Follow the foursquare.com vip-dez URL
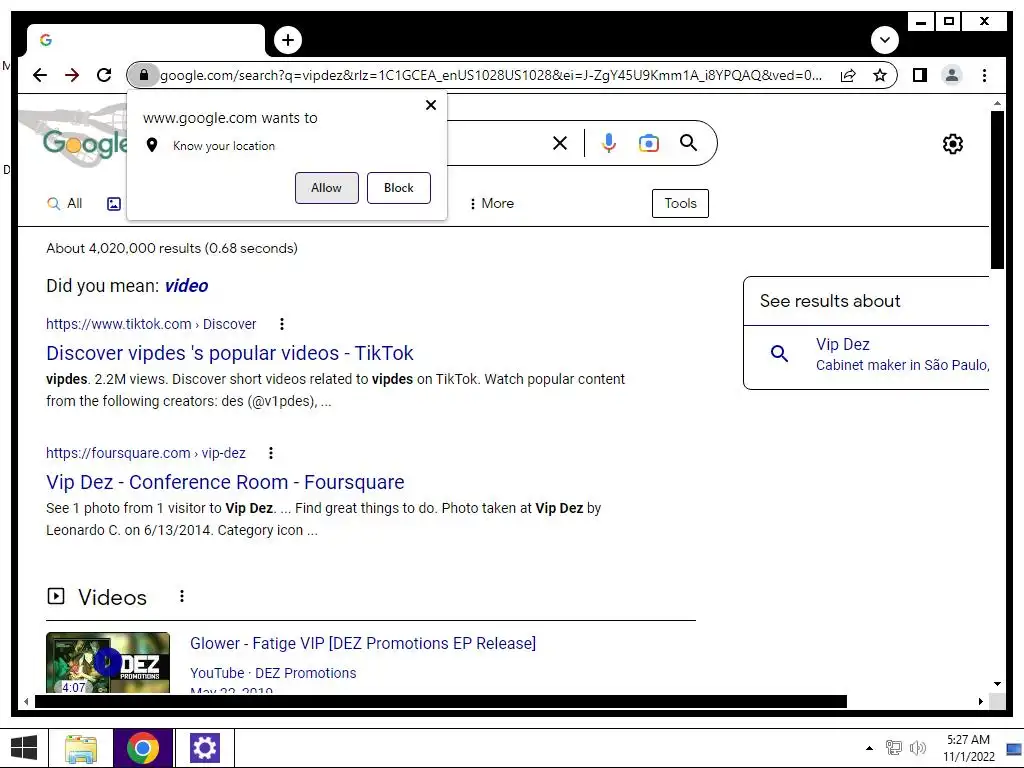The height and width of the screenshot is (768, 1024). [146, 453]
